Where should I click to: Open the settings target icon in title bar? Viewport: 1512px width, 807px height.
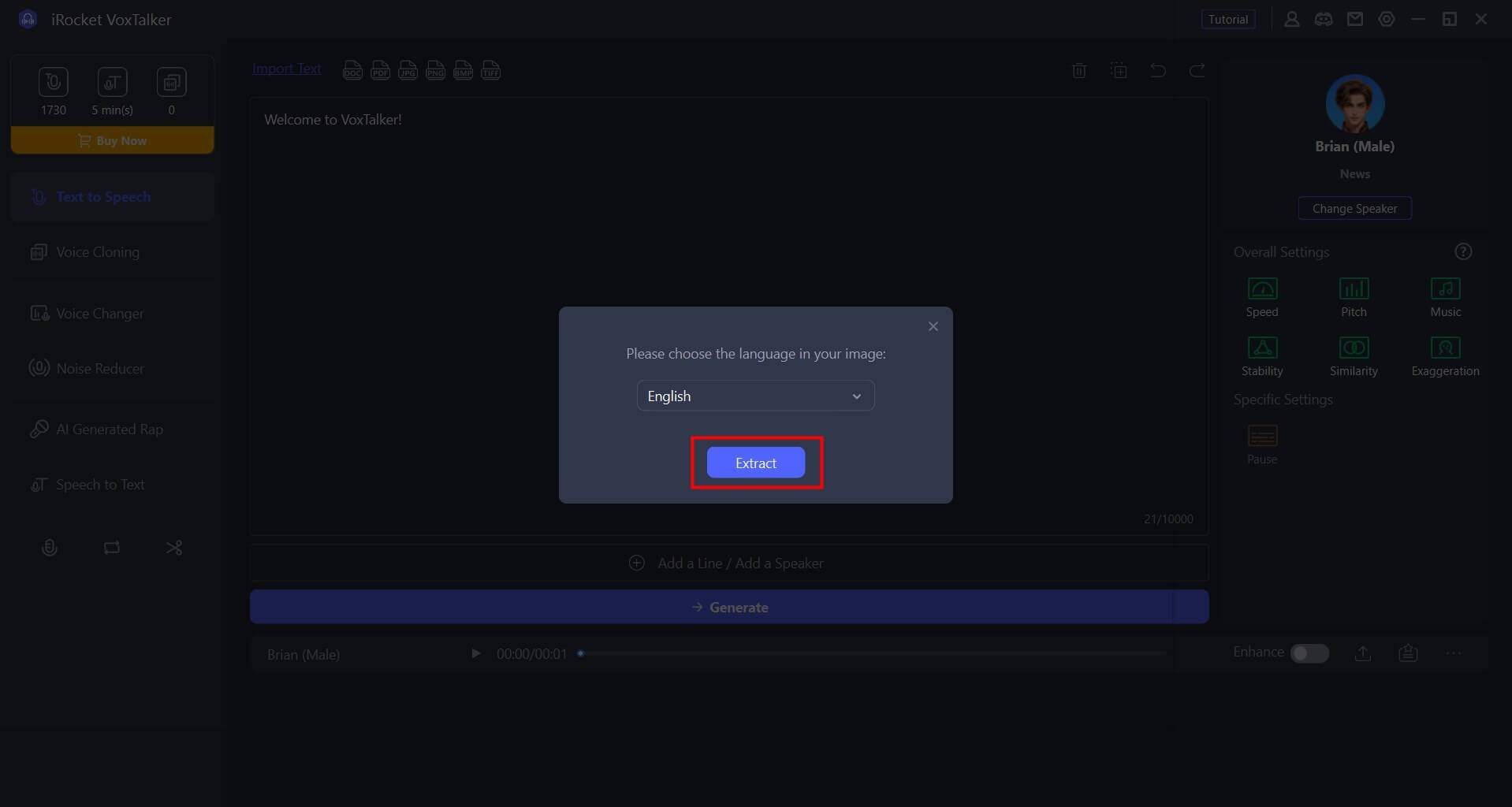point(1386,19)
